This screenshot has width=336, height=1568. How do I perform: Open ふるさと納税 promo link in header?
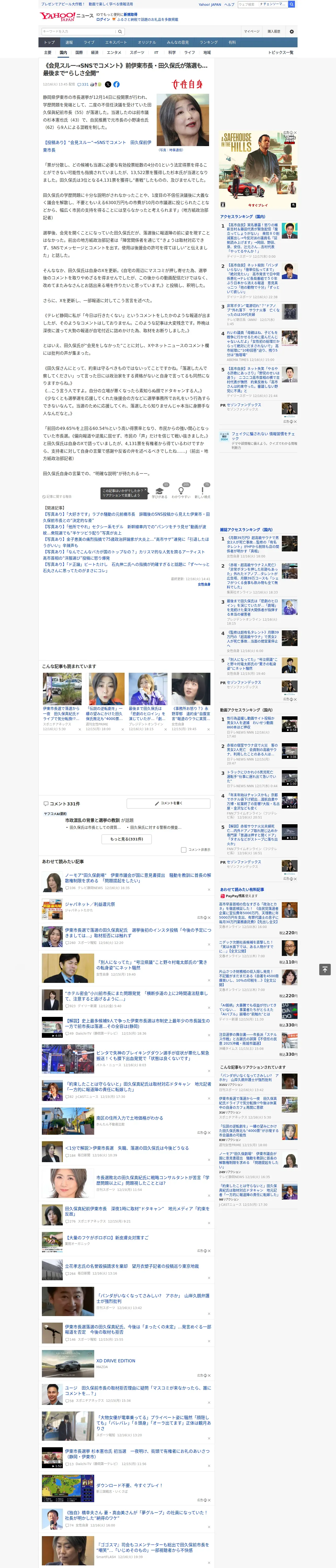click(x=145, y=20)
